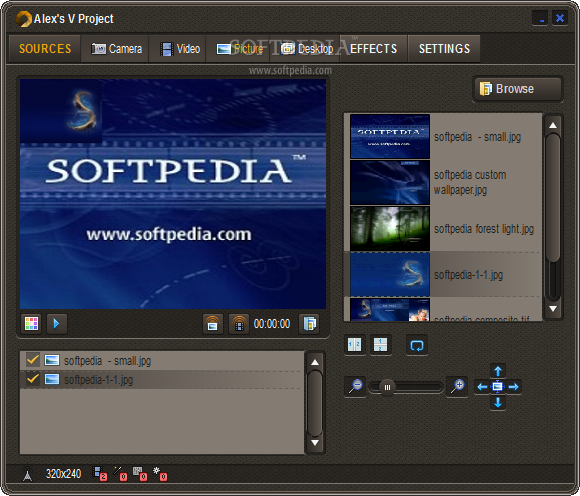580x496 pixels.
Task: Click the softpedia-1-1.jpg thumbnail in file browser
Action: (x=390, y=274)
